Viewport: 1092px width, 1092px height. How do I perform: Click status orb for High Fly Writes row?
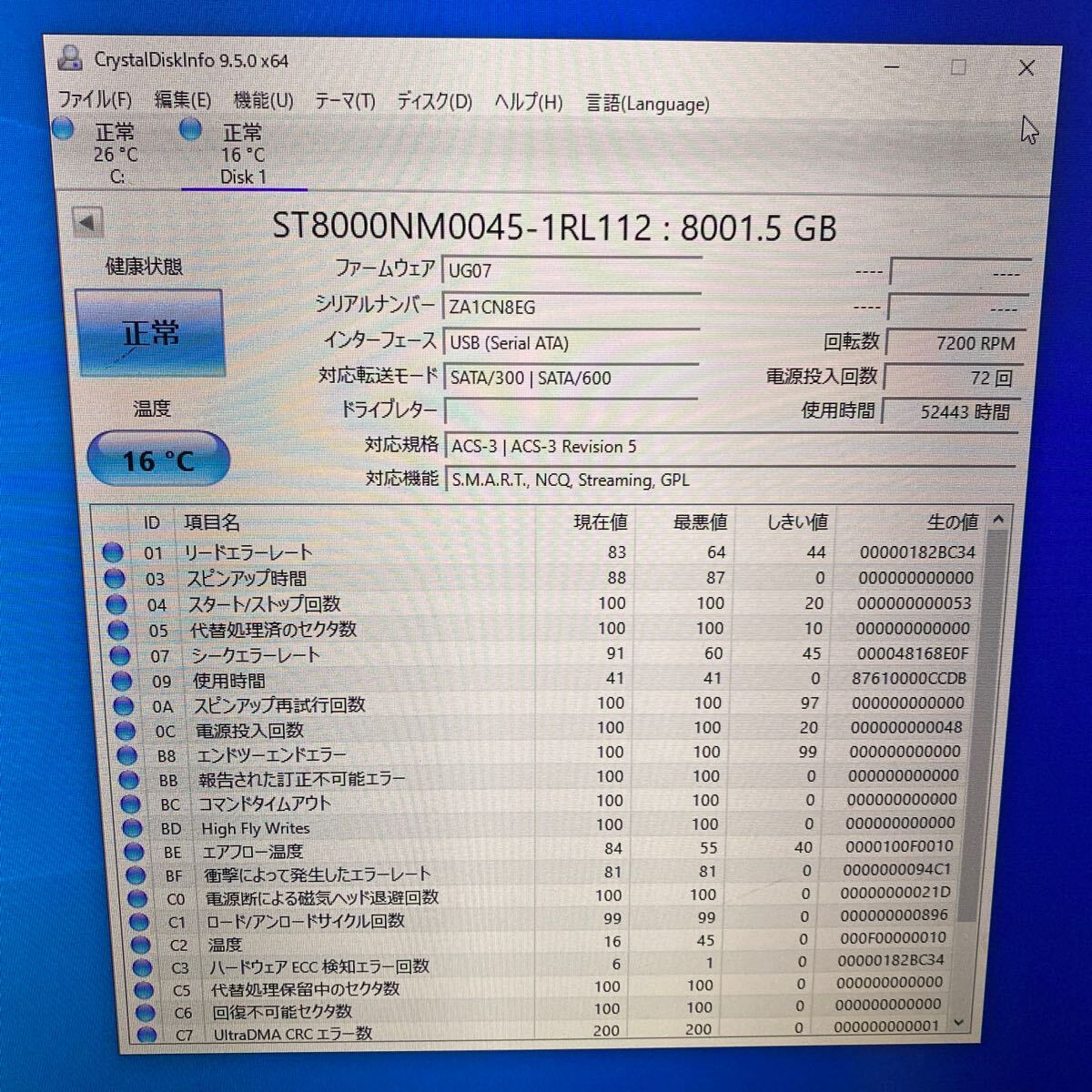point(133,828)
